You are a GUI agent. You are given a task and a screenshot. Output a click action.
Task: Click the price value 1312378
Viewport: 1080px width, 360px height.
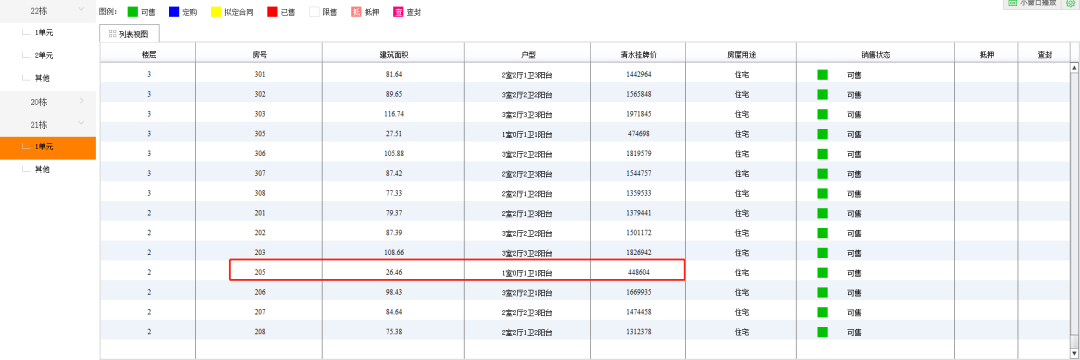[x=638, y=332]
